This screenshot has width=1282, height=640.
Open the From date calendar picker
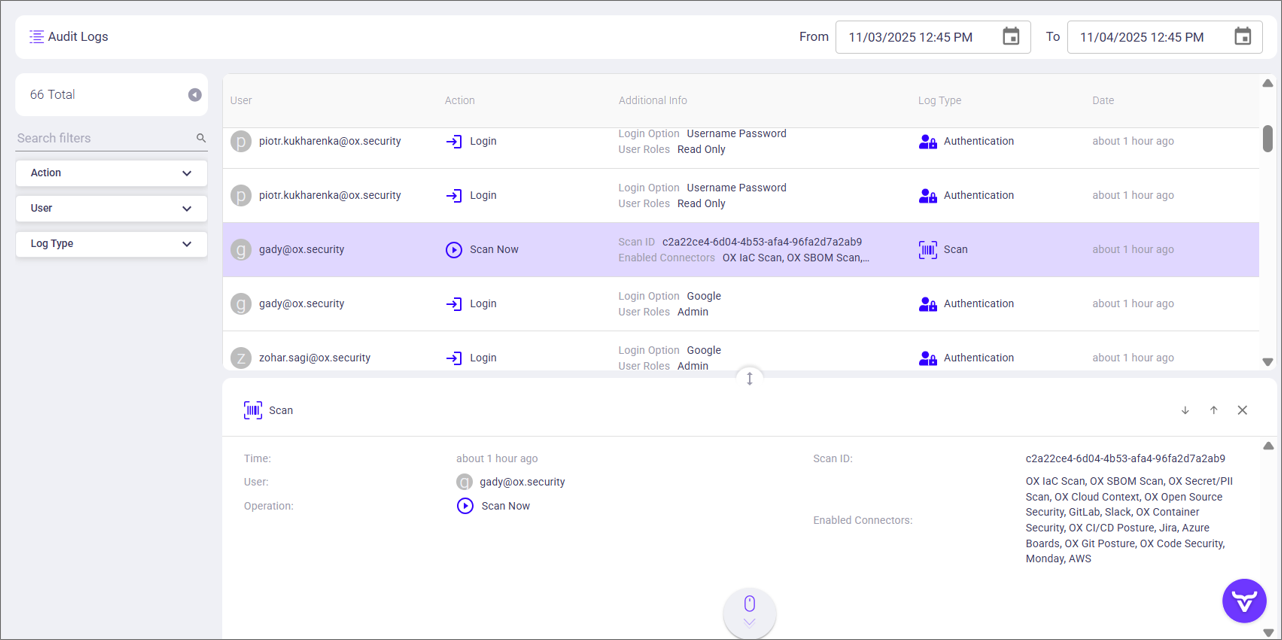pos(1011,37)
